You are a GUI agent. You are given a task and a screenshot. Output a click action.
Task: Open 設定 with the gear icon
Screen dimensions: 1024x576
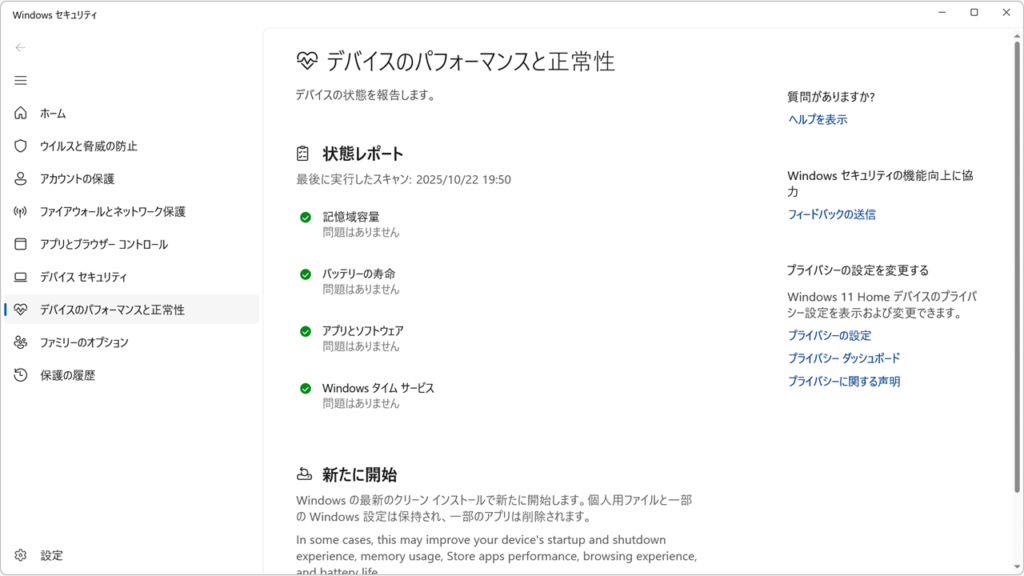pos(20,555)
